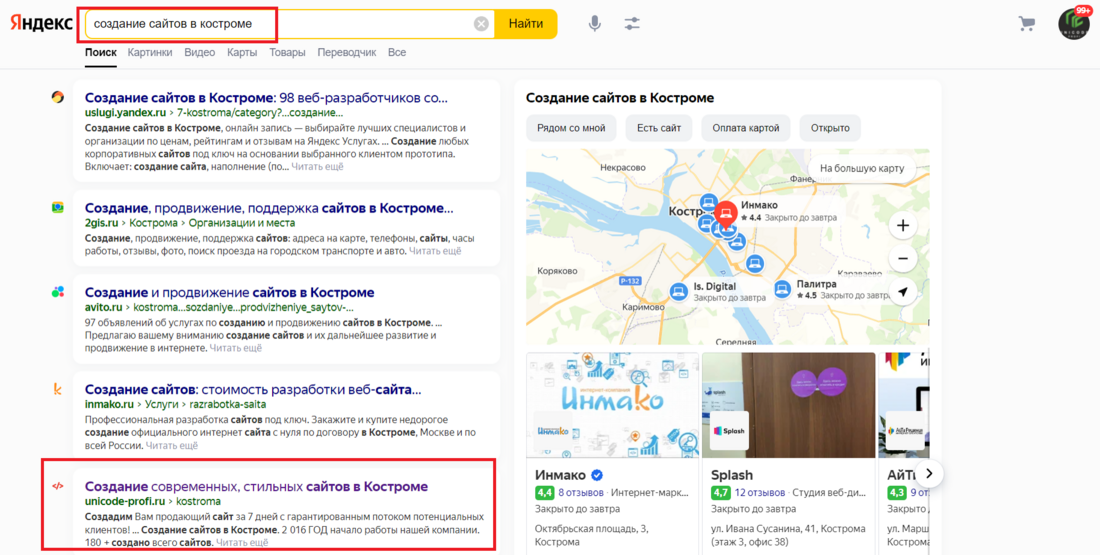Click the Палитра map marker
The width and height of the screenshot is (1100, 555).
point(783,289)
